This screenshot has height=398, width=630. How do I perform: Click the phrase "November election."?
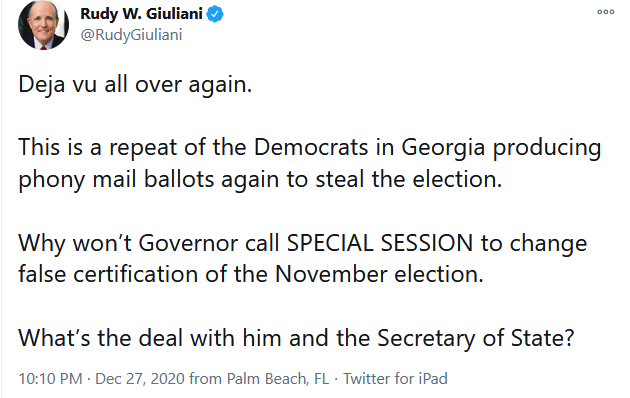click(379, 274)
